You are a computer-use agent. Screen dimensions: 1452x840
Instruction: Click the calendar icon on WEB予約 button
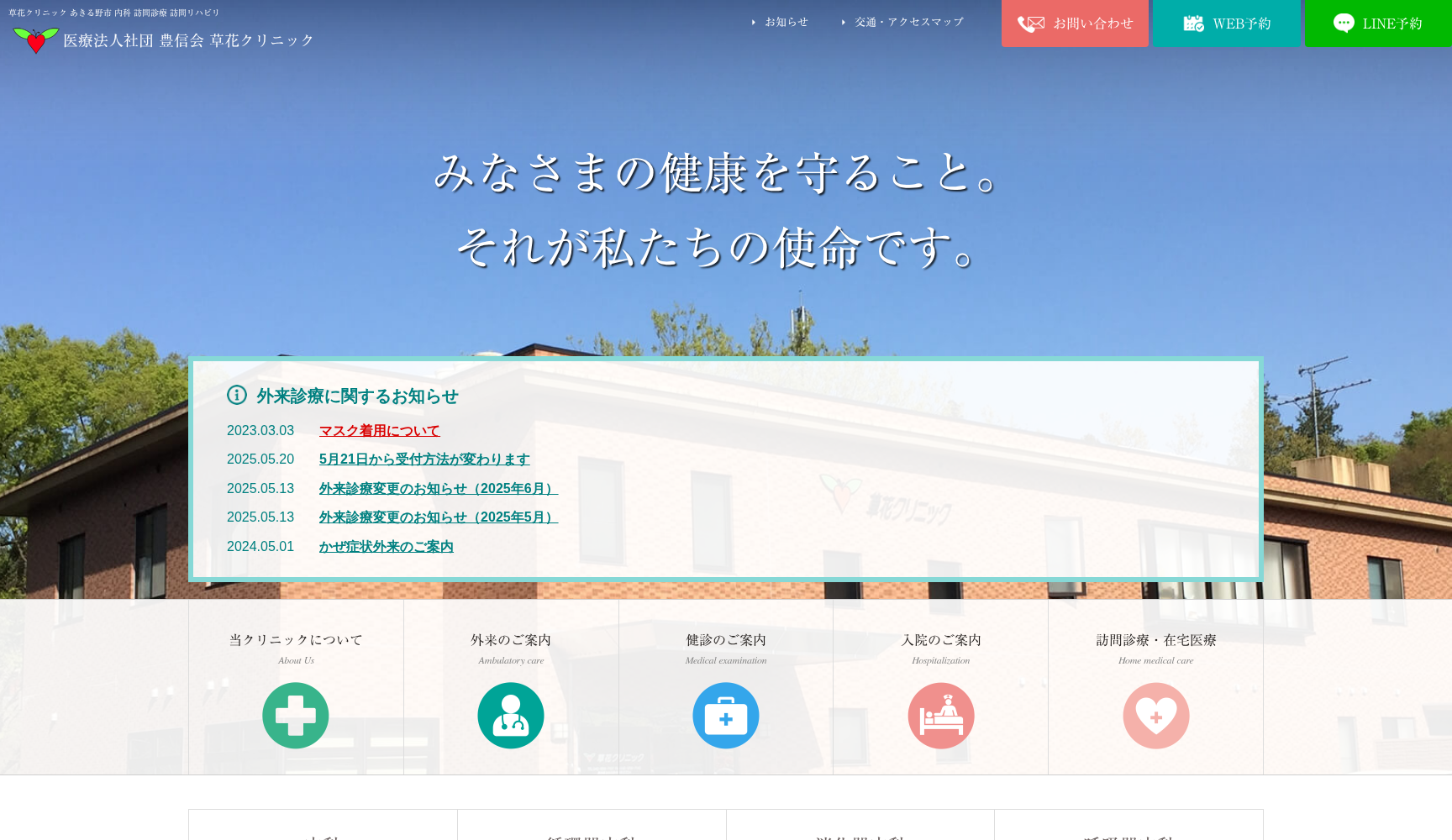pos(1194,24)
